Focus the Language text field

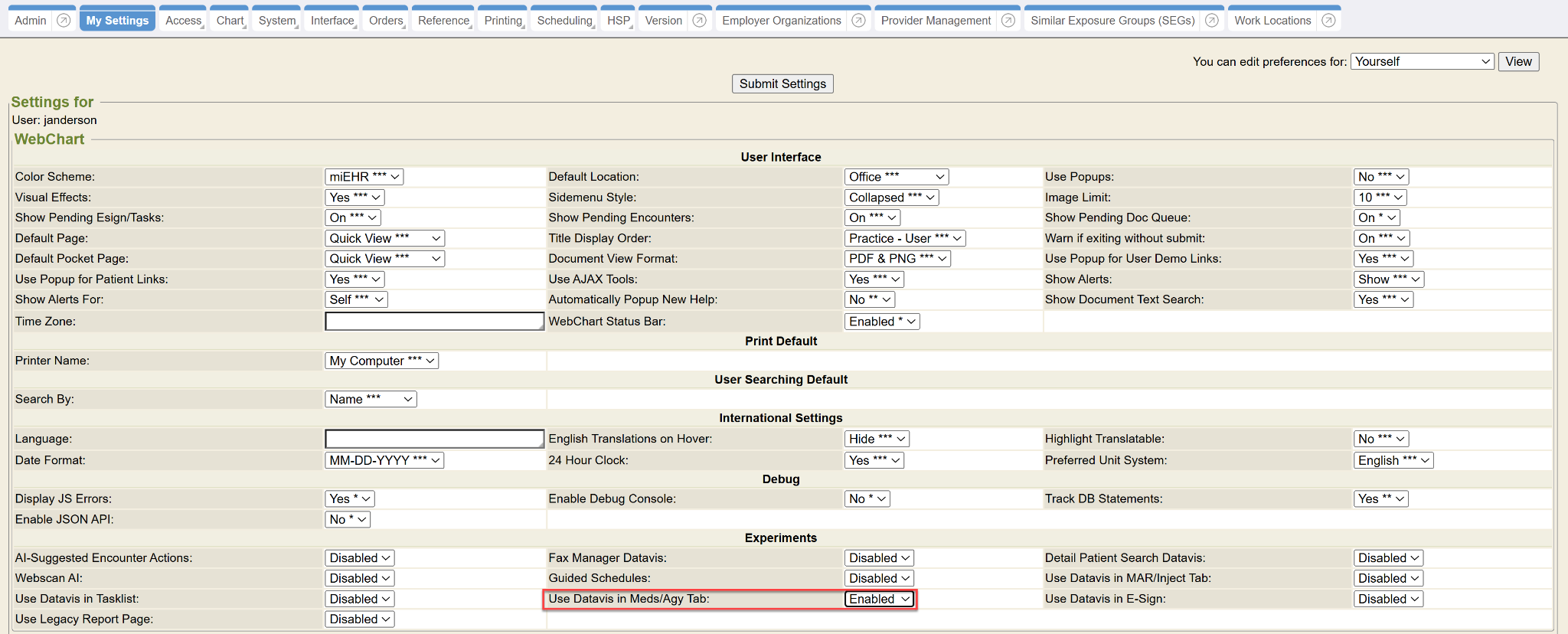coord(434,439)
